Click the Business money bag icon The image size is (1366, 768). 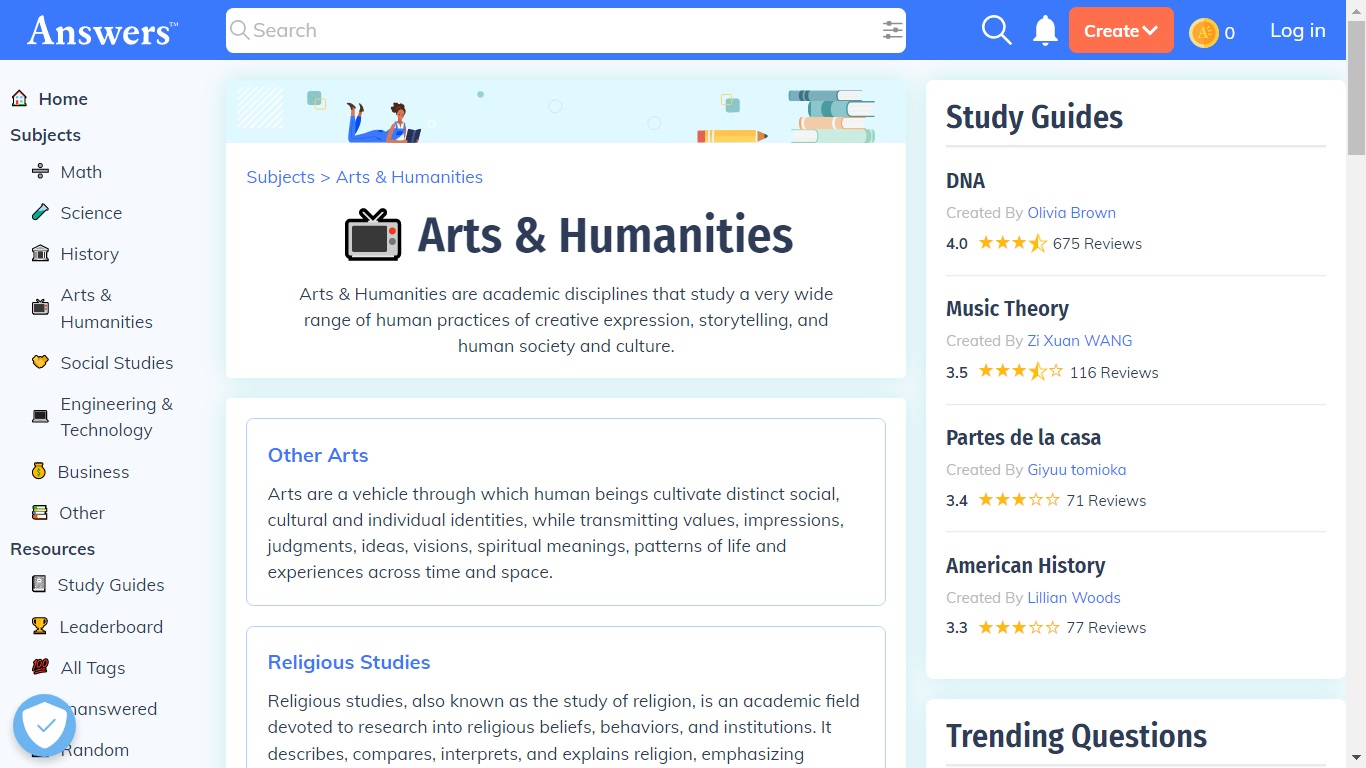[39, 471]
